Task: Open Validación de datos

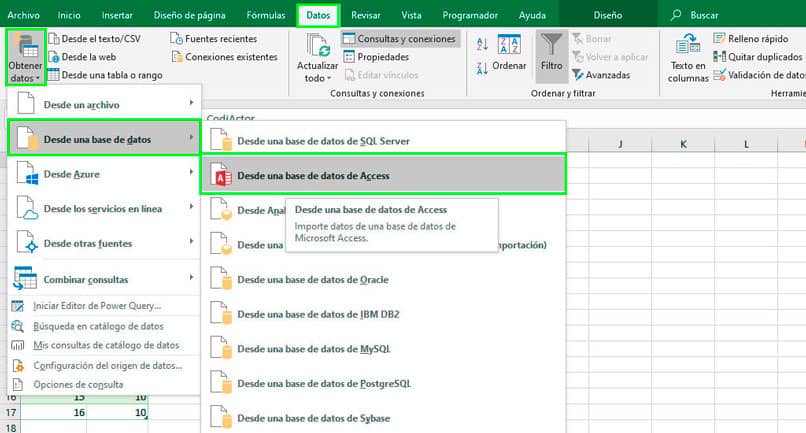Action: 759,75
